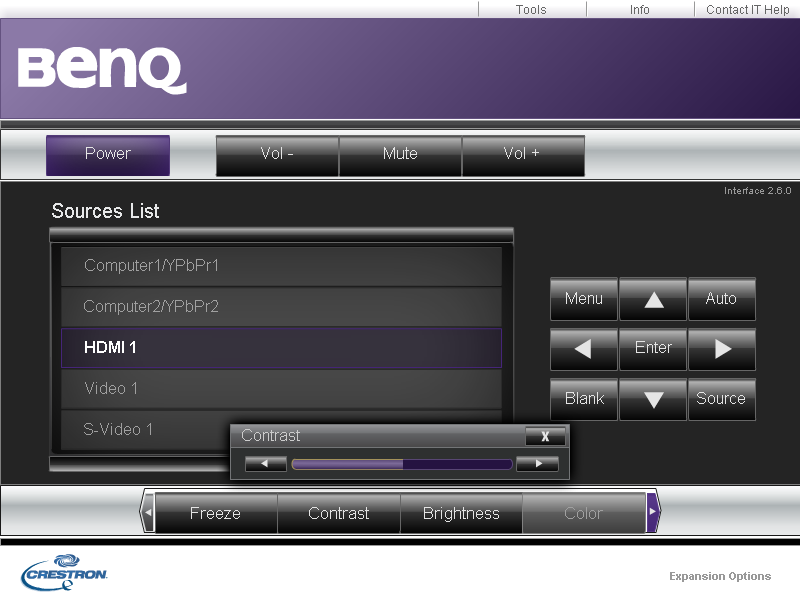Click the Source button
The height and width of the screenshot is (592, 800).
tap(722, 400)
